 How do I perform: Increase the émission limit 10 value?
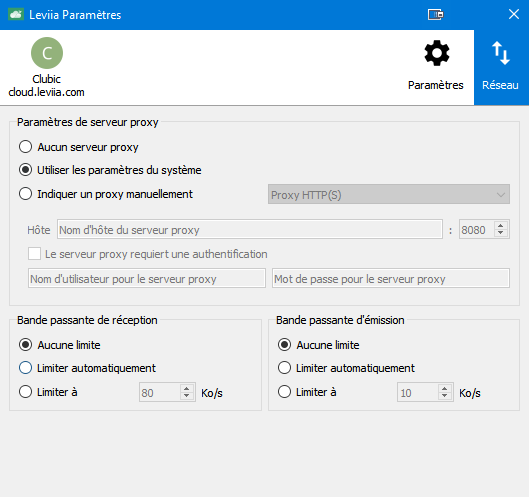click(445, 388)
